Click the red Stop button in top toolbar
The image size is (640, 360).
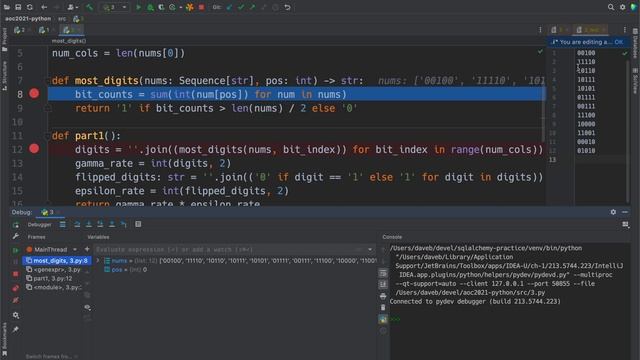pos(201,7)
